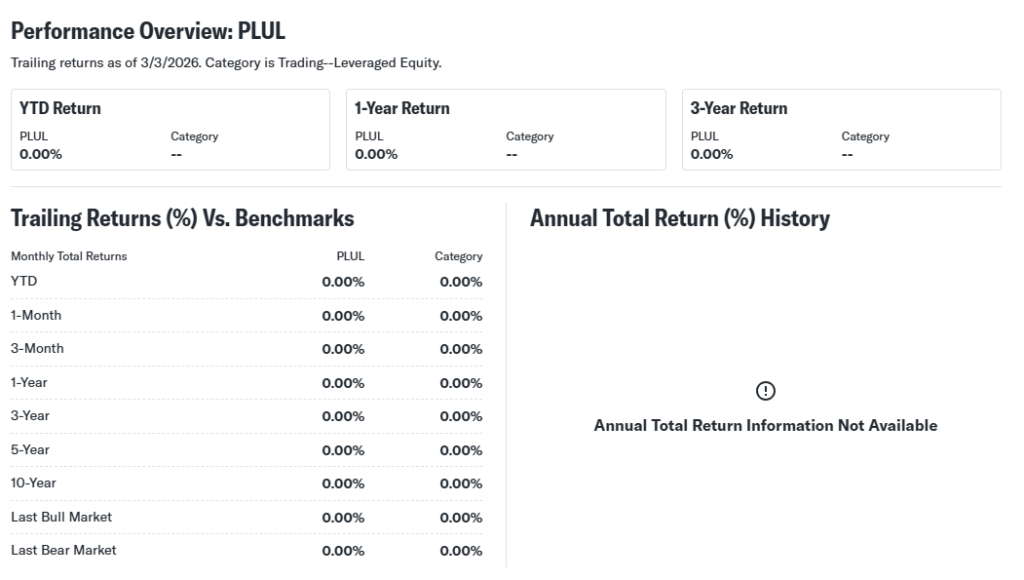
Task: Select the YTD Return card title
Action: 61,109
